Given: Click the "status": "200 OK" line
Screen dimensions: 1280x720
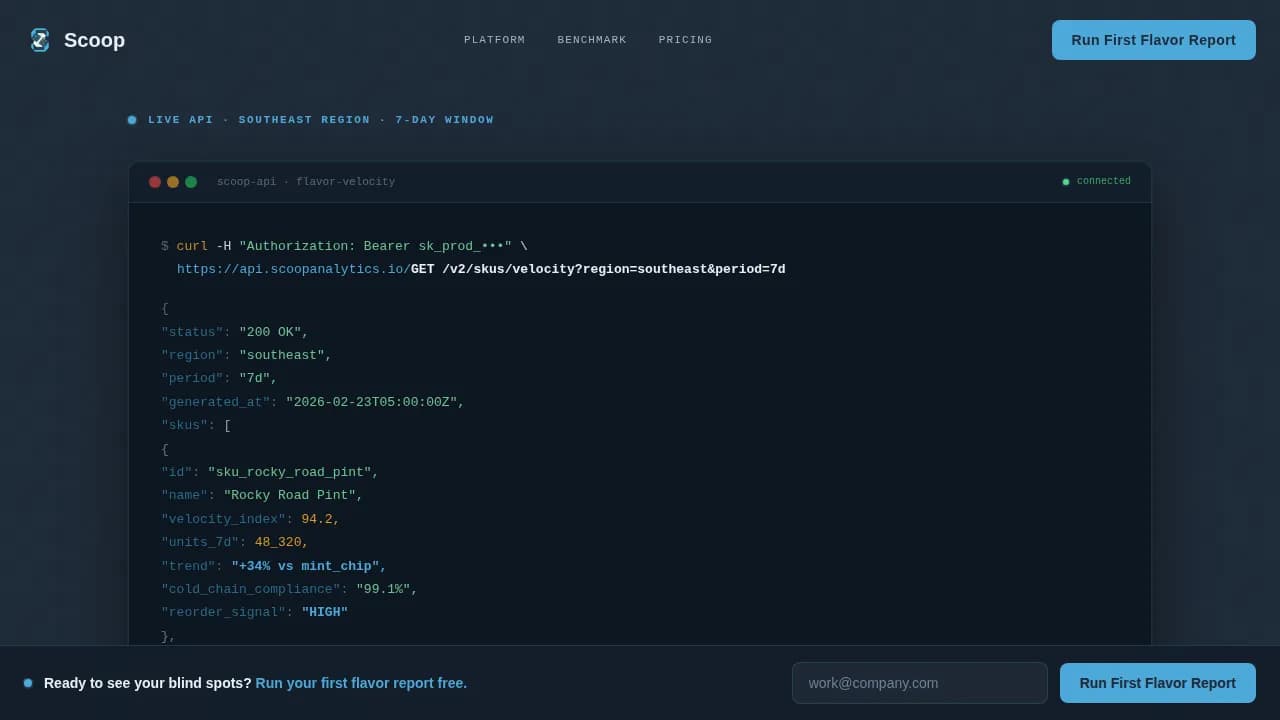Looking at the screenshot, I should click(235, 332).
